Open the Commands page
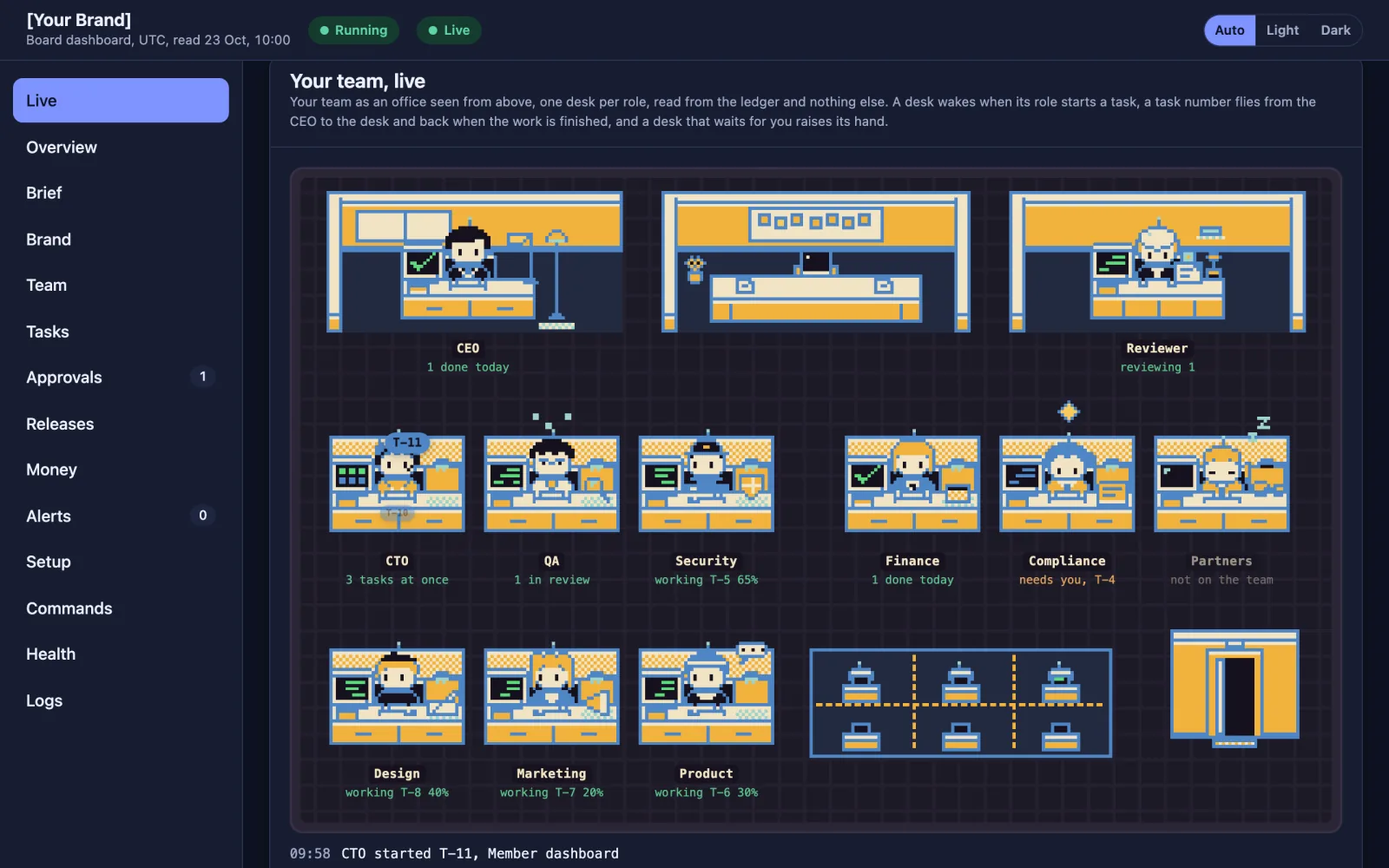The image size is (1389, 868). [x=121, y=608]
